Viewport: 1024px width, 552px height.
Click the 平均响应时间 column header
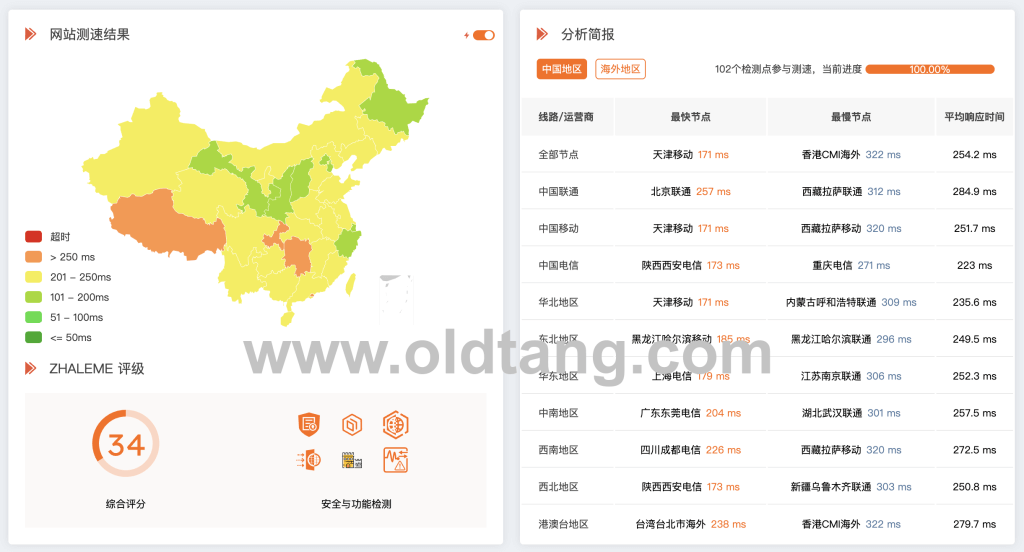[x=974, y=117]
